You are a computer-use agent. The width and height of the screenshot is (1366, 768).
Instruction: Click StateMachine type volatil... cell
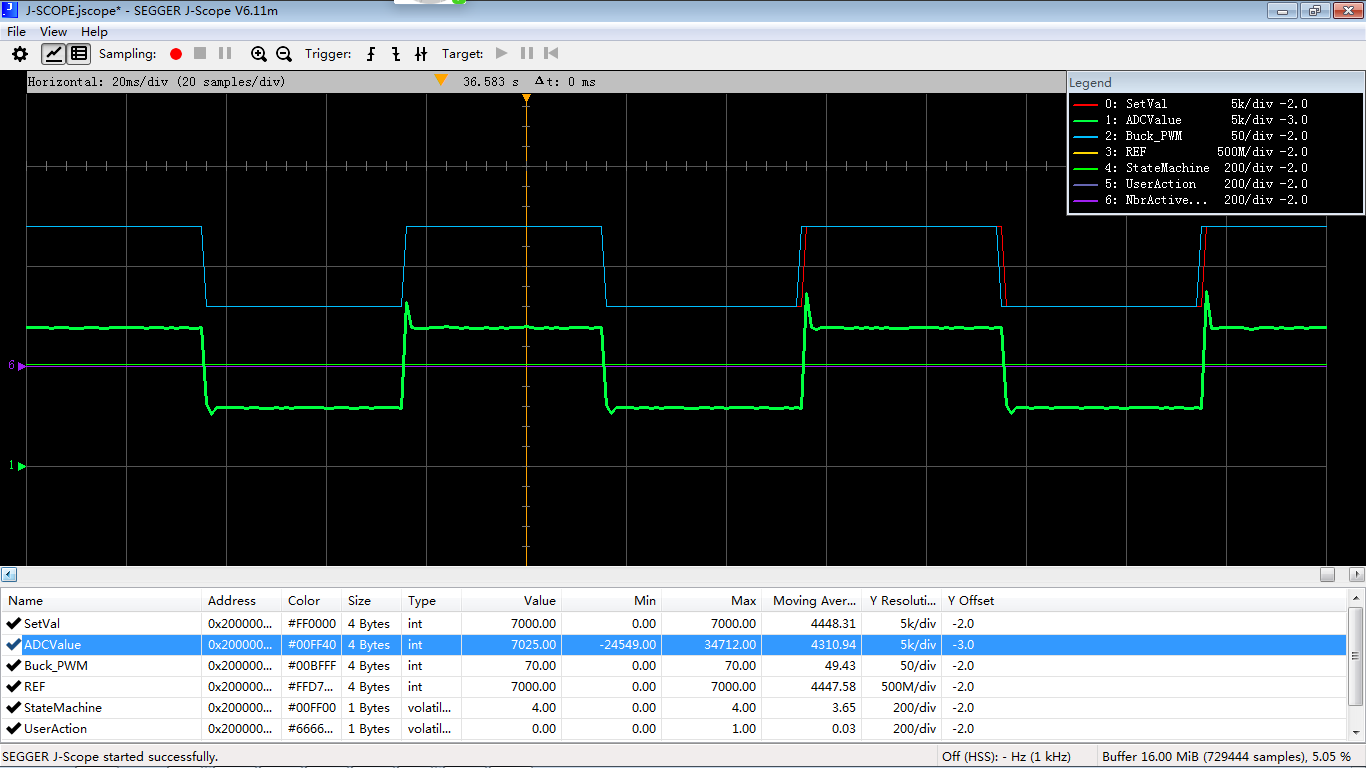(431, 707)
